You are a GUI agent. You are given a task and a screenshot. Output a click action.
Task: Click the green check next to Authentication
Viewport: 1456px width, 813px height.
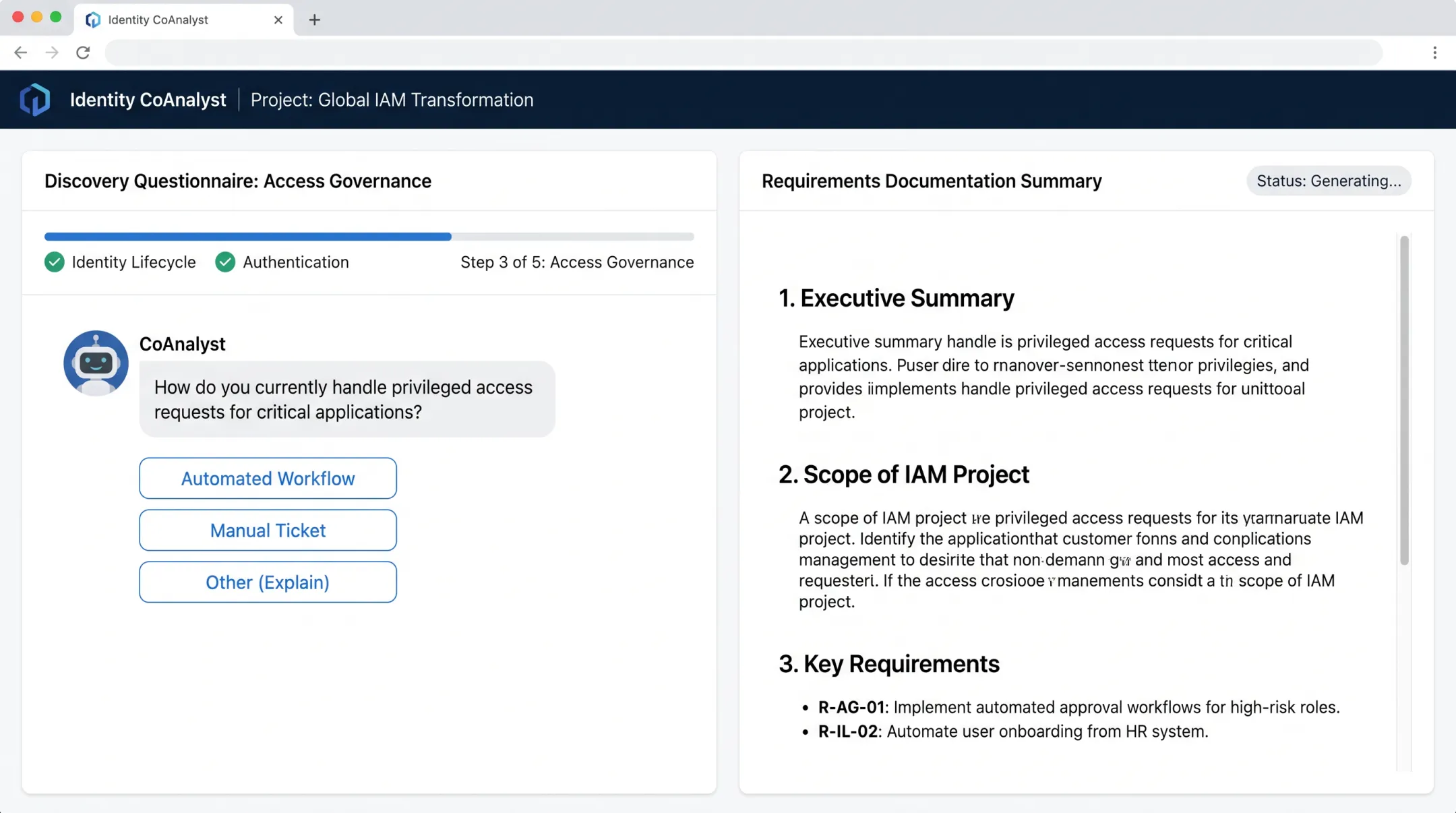coord(225,262)
